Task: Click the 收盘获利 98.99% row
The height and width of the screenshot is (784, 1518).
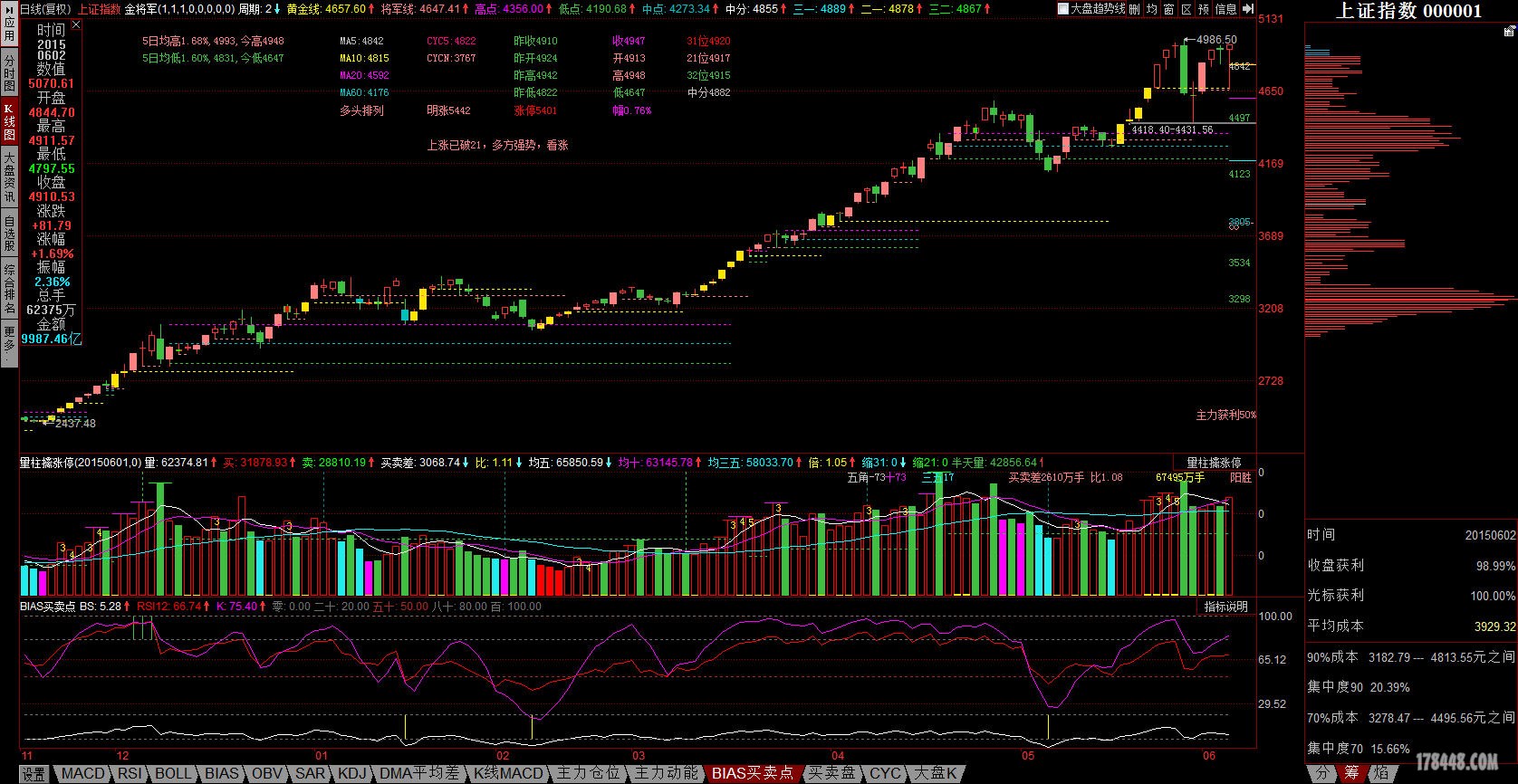Action: pyautogui.click(x=1411, y=565)
